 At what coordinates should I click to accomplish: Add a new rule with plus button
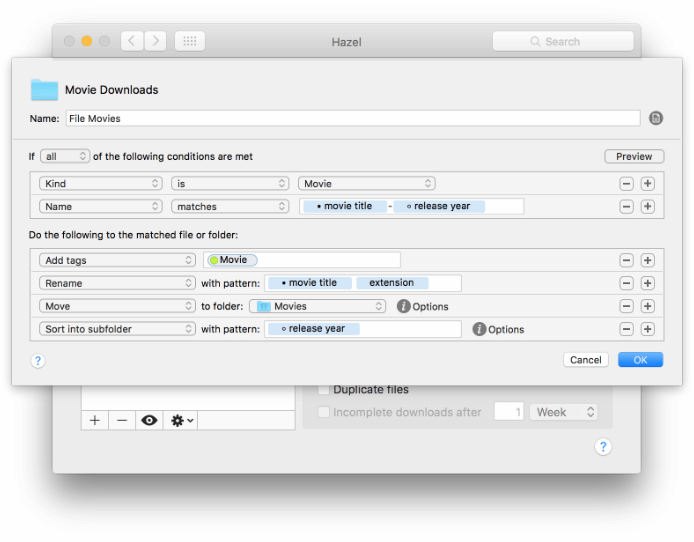(x=95, y=420)
